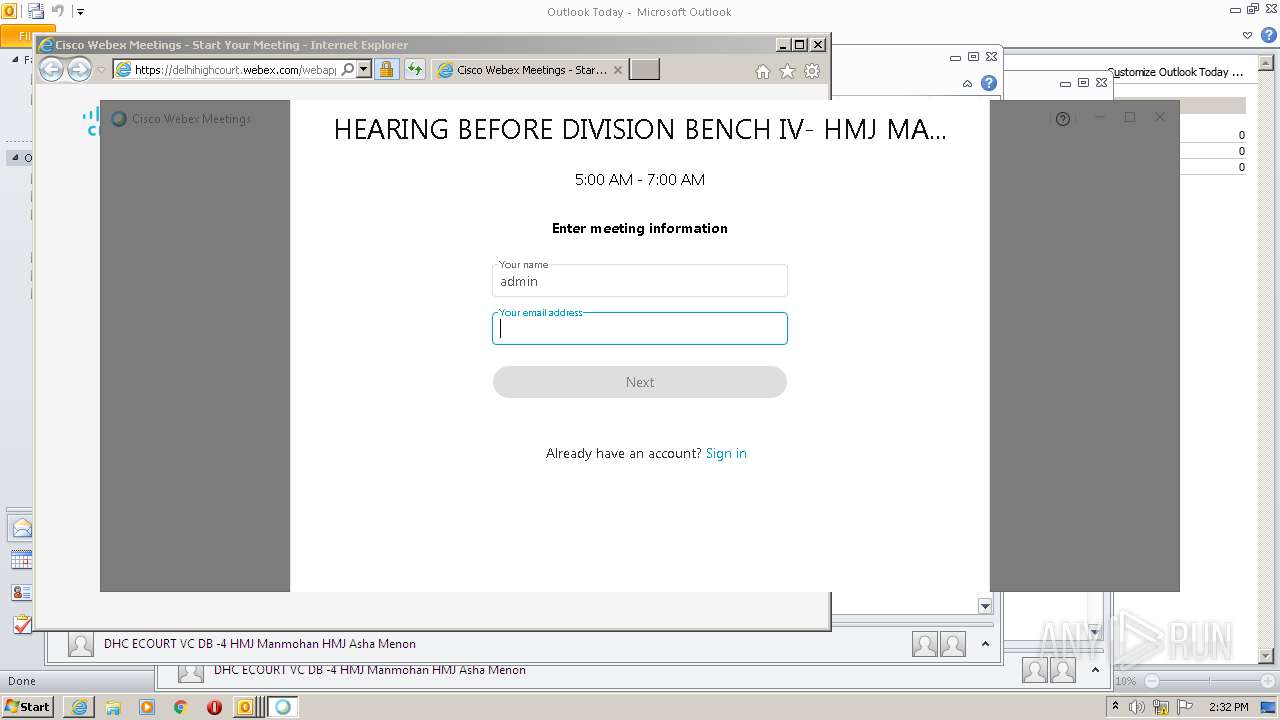1280x720 pixels.
Task: Open IE Tools gear menu
Action: [x=812, y=71]
